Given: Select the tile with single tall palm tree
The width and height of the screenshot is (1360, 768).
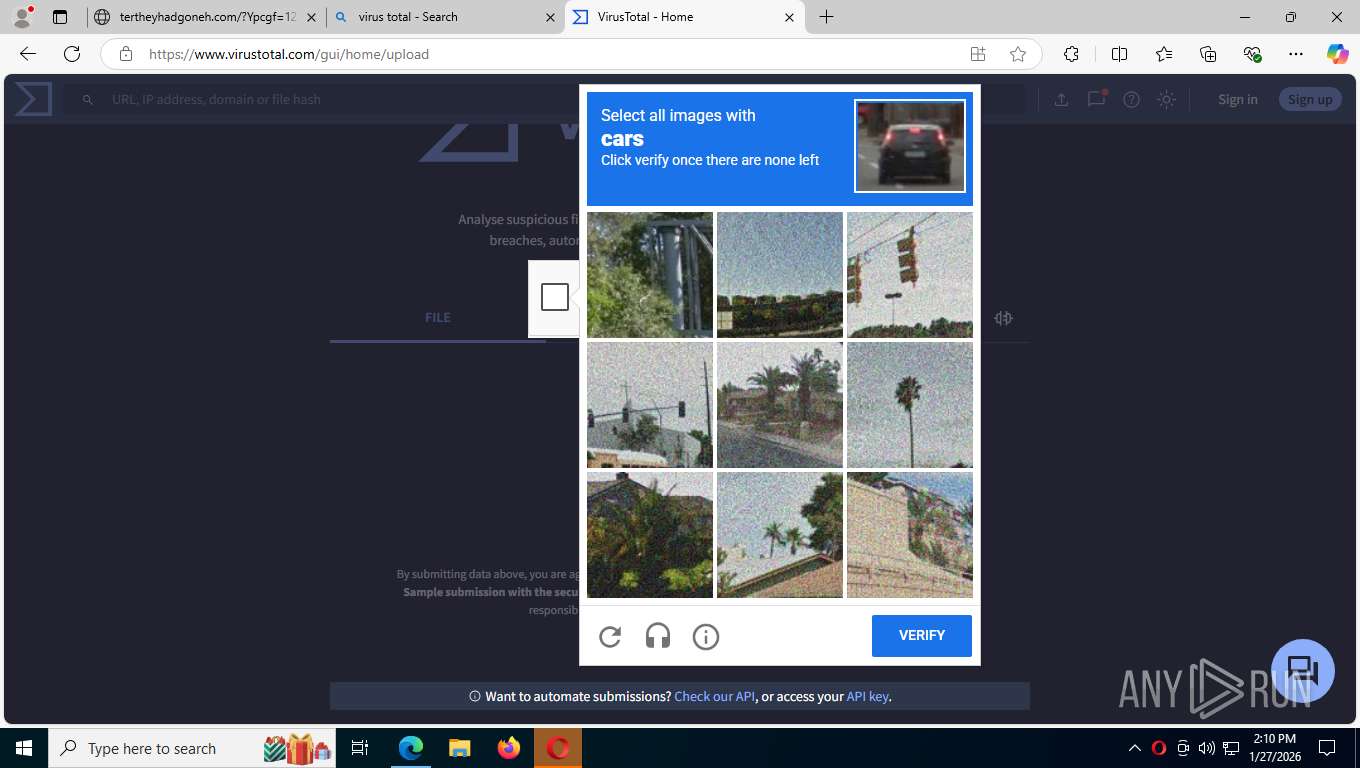Looking at the screenshot, I should 910,405.
